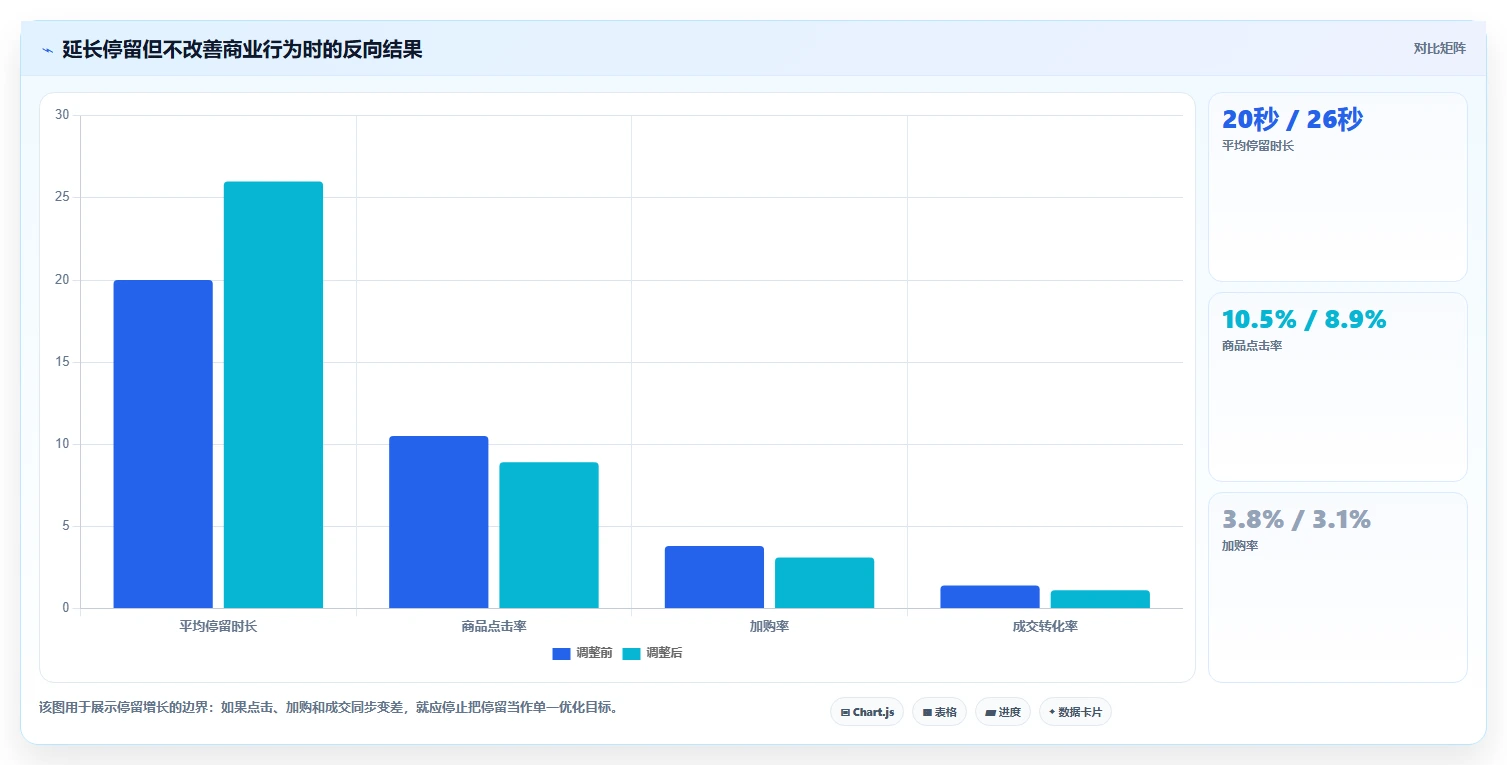Image resolution: width=1507 pixels, height=765 pixels.
Task: Select the 进度 tag chip
Action: [1002, 712]
